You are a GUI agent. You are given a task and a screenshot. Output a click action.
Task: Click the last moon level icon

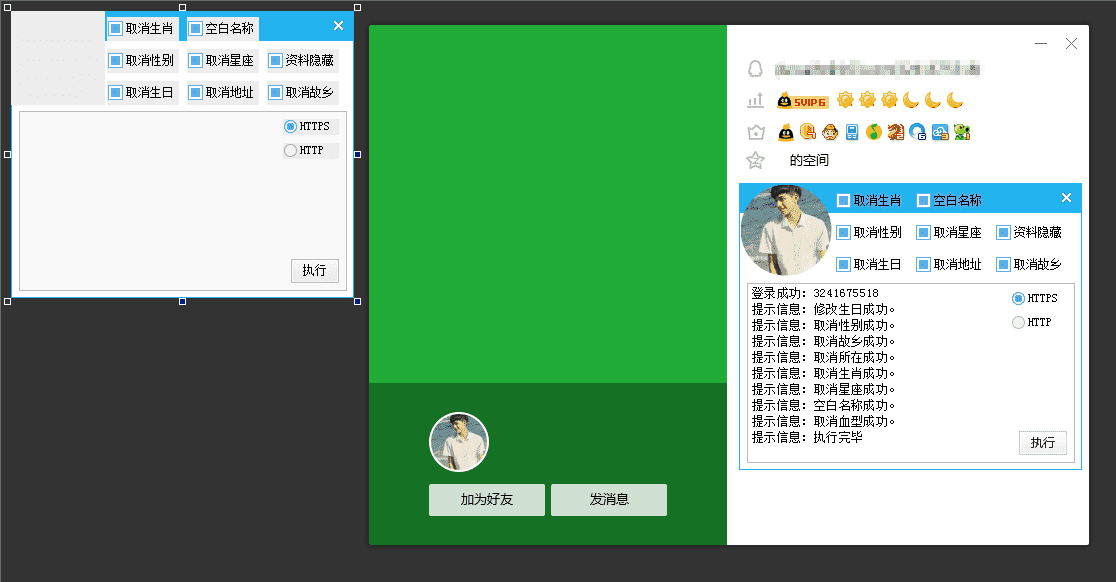tap(955, 100)
